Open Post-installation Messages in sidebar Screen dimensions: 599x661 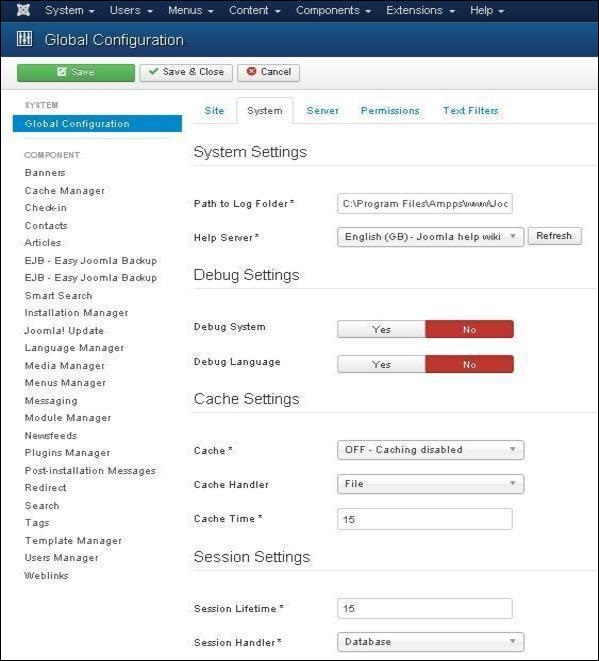(x=90, y=470)
